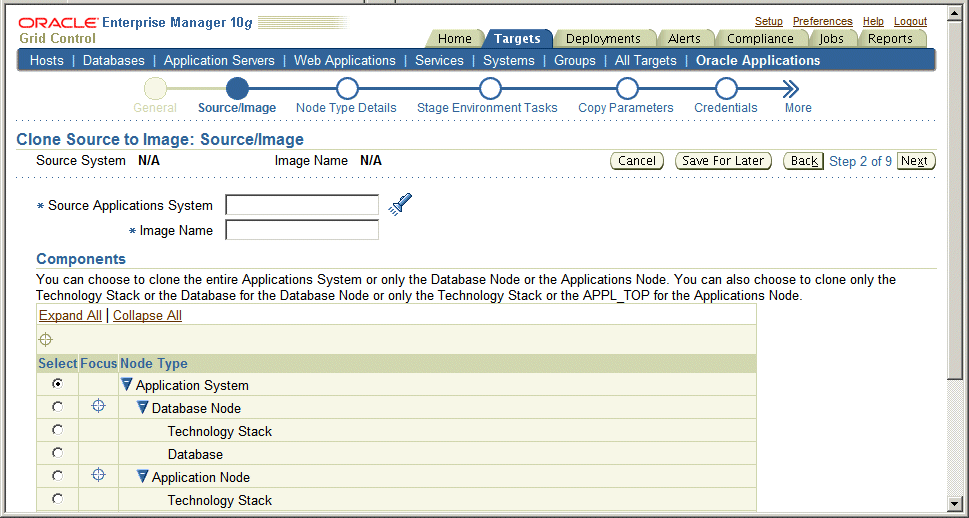
Task: Click the Cancel button
Action: click(637, 161)
